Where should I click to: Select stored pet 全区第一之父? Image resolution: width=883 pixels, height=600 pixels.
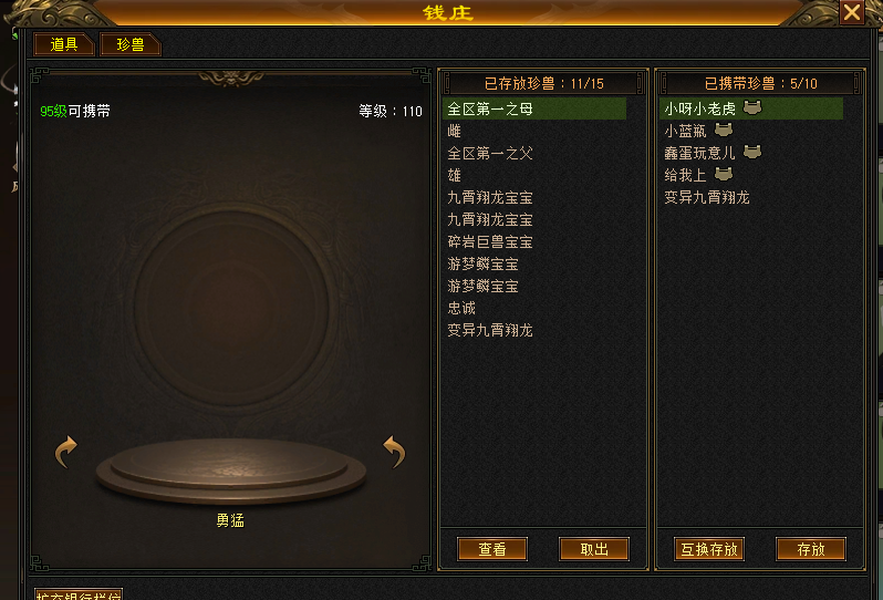click(x=534, y=153)
